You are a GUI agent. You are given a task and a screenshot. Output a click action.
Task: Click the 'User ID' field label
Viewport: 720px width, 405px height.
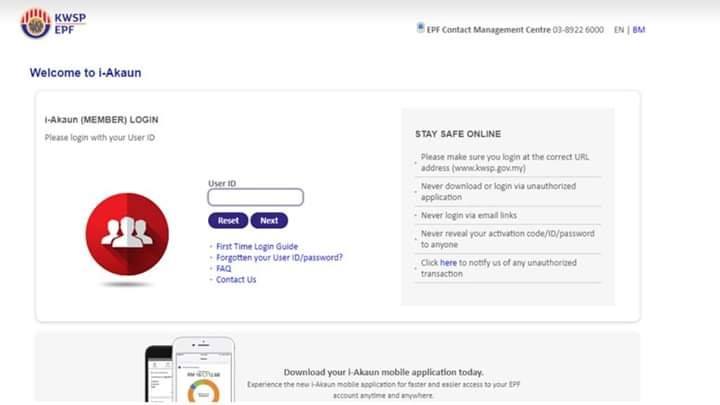click(x=222, y=183)
